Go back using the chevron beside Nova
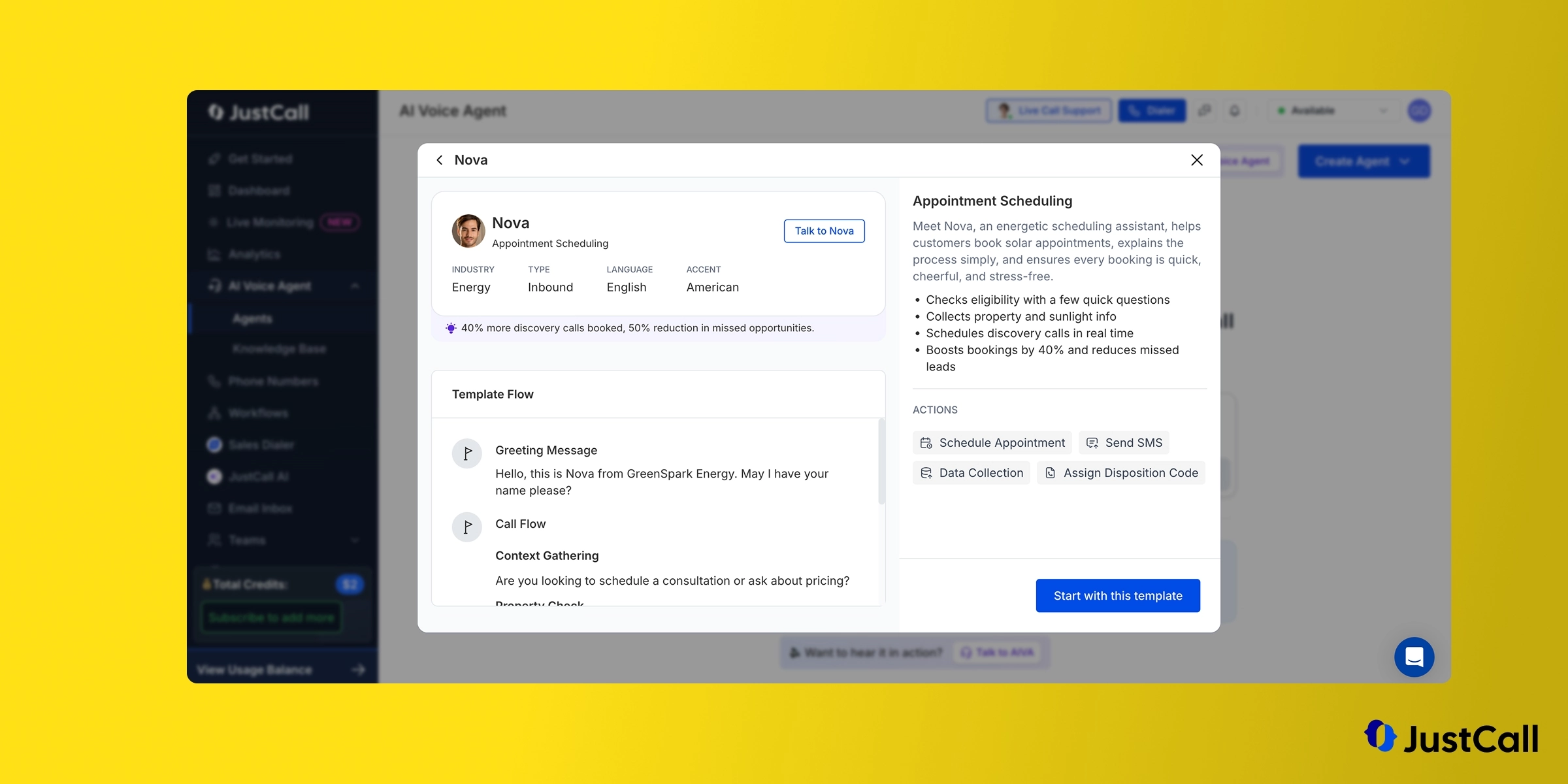Image resolution: width=1568 pixels, height=784 pixels. click(x=440, y=160)
